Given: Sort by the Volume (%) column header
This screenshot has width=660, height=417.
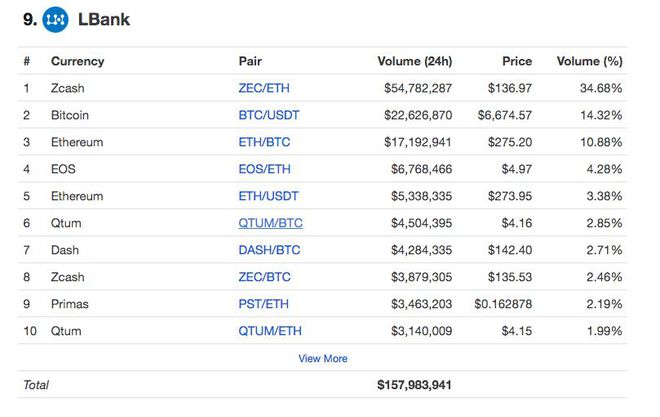Looking at the screenshot, I should [x=589, y=61].
